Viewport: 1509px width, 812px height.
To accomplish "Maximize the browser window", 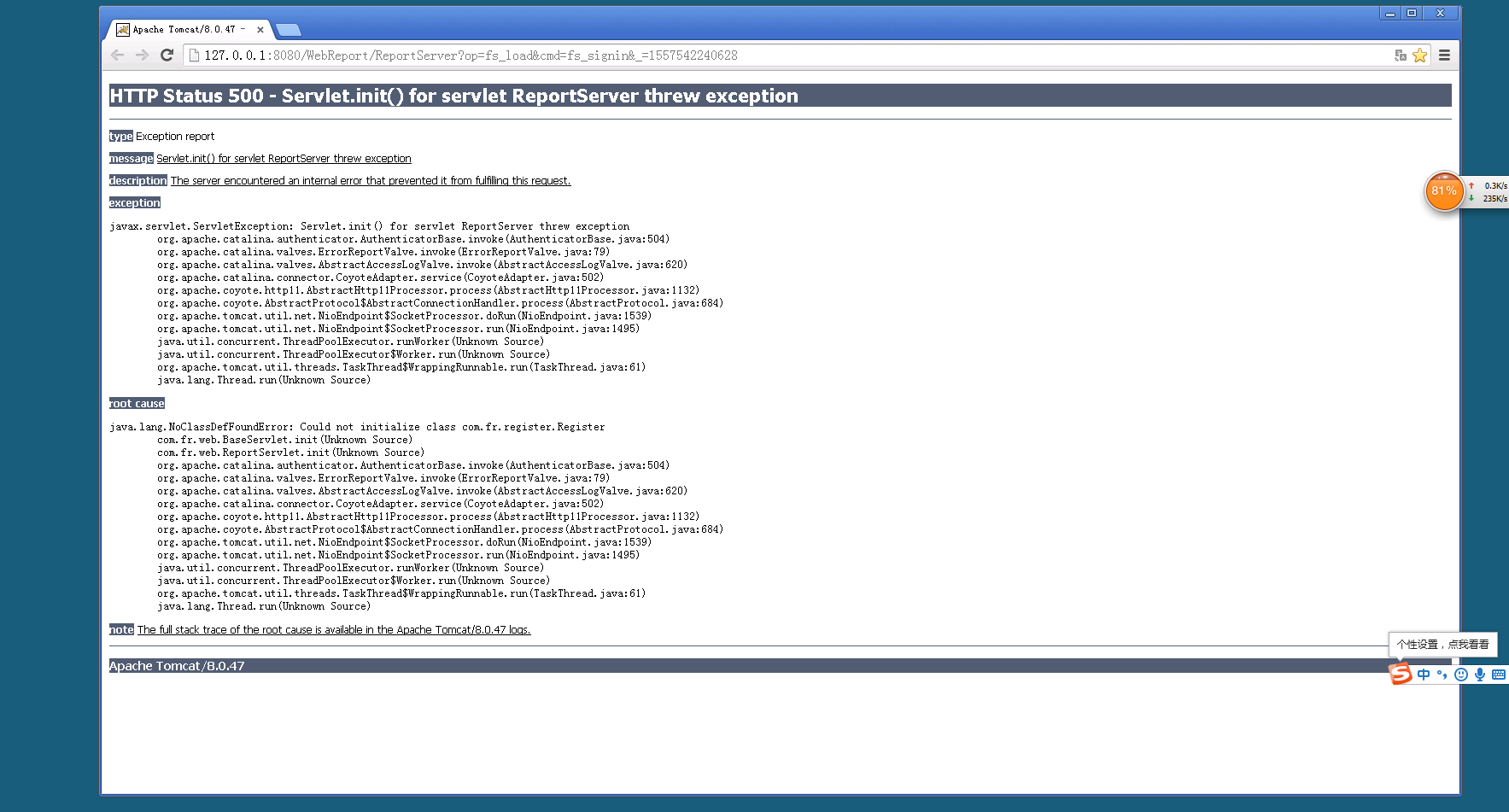I will click(1412, 13).
